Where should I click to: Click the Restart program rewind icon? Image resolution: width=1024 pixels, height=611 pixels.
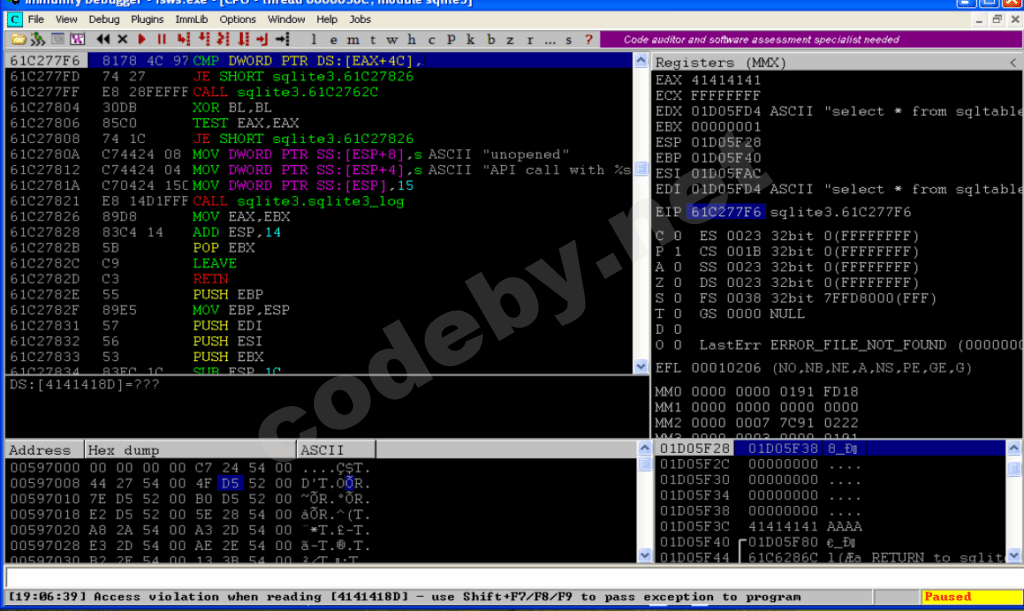(x=103, y=40)
